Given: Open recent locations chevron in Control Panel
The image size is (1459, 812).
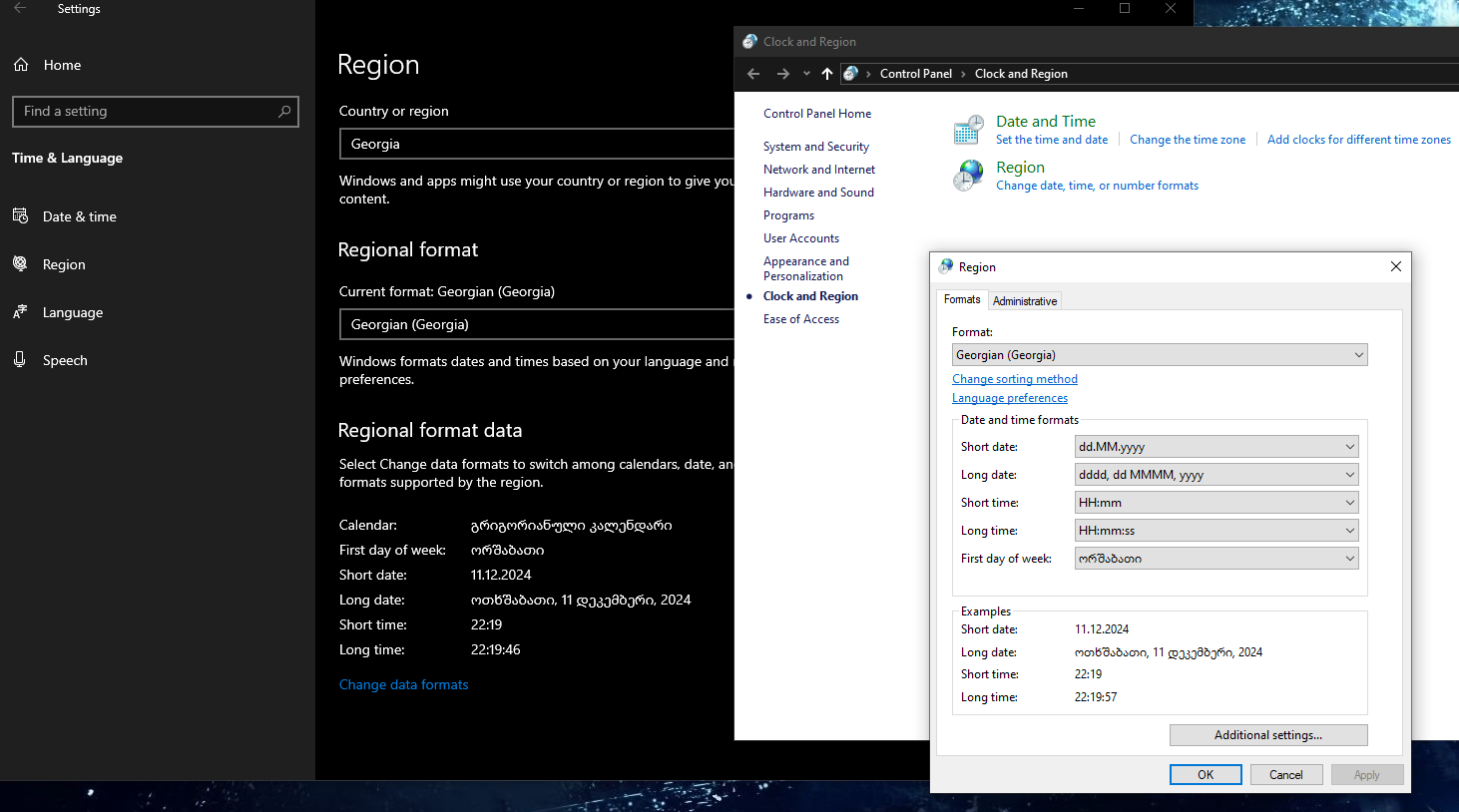Looking at the screenshot, I should (806, 74).
